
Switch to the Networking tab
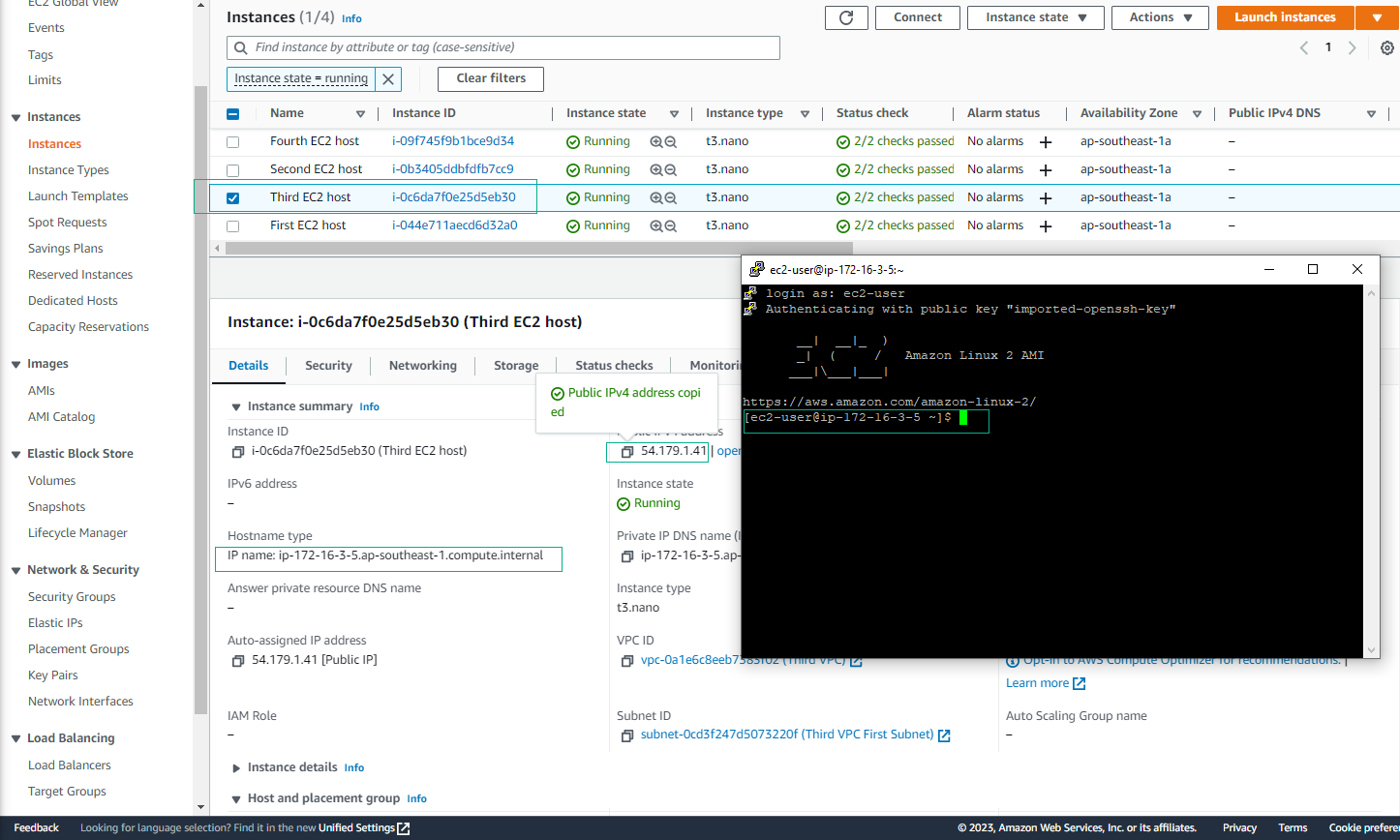(422, 365)
